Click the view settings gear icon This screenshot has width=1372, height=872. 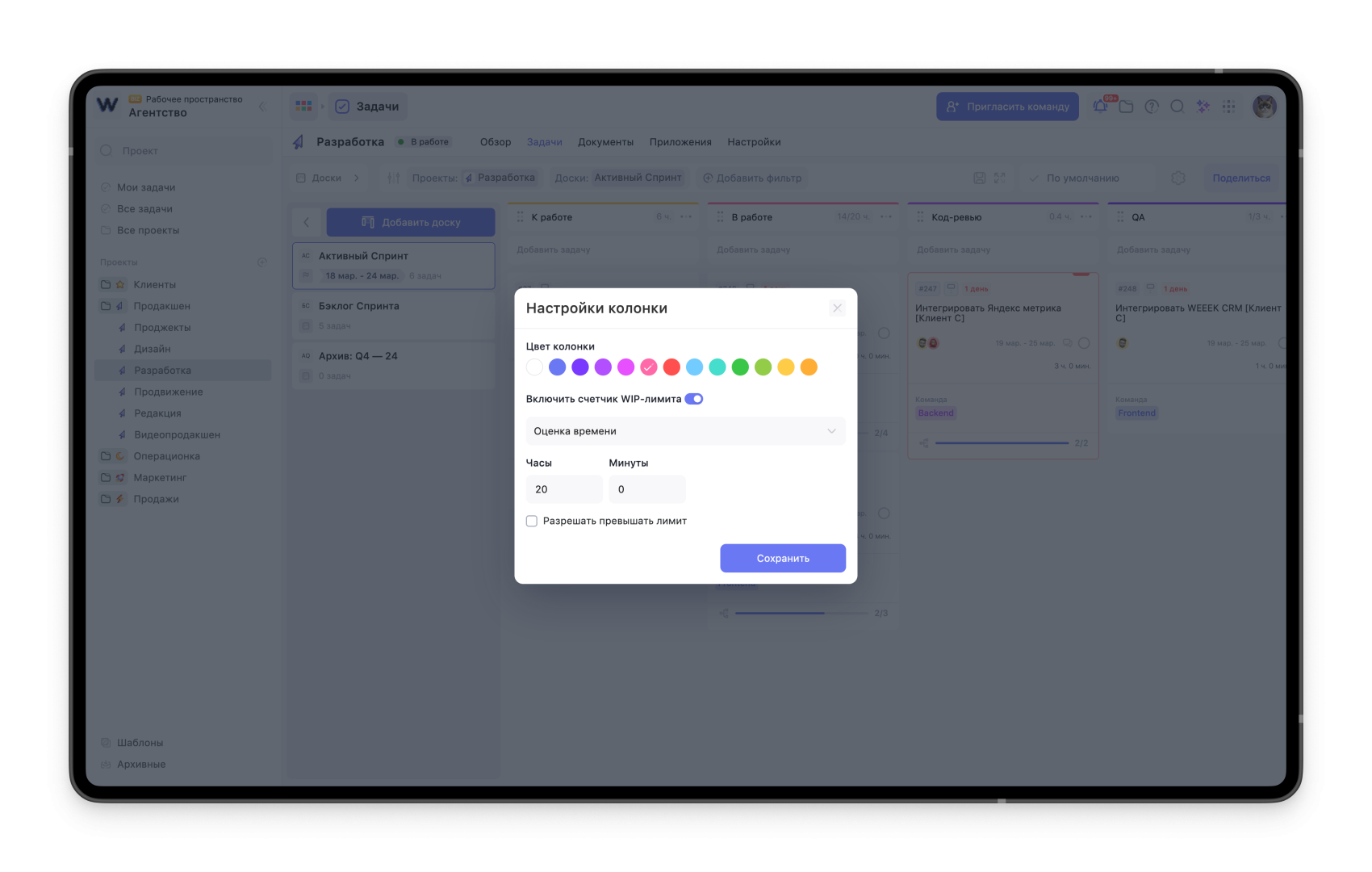pos(1178,178)
